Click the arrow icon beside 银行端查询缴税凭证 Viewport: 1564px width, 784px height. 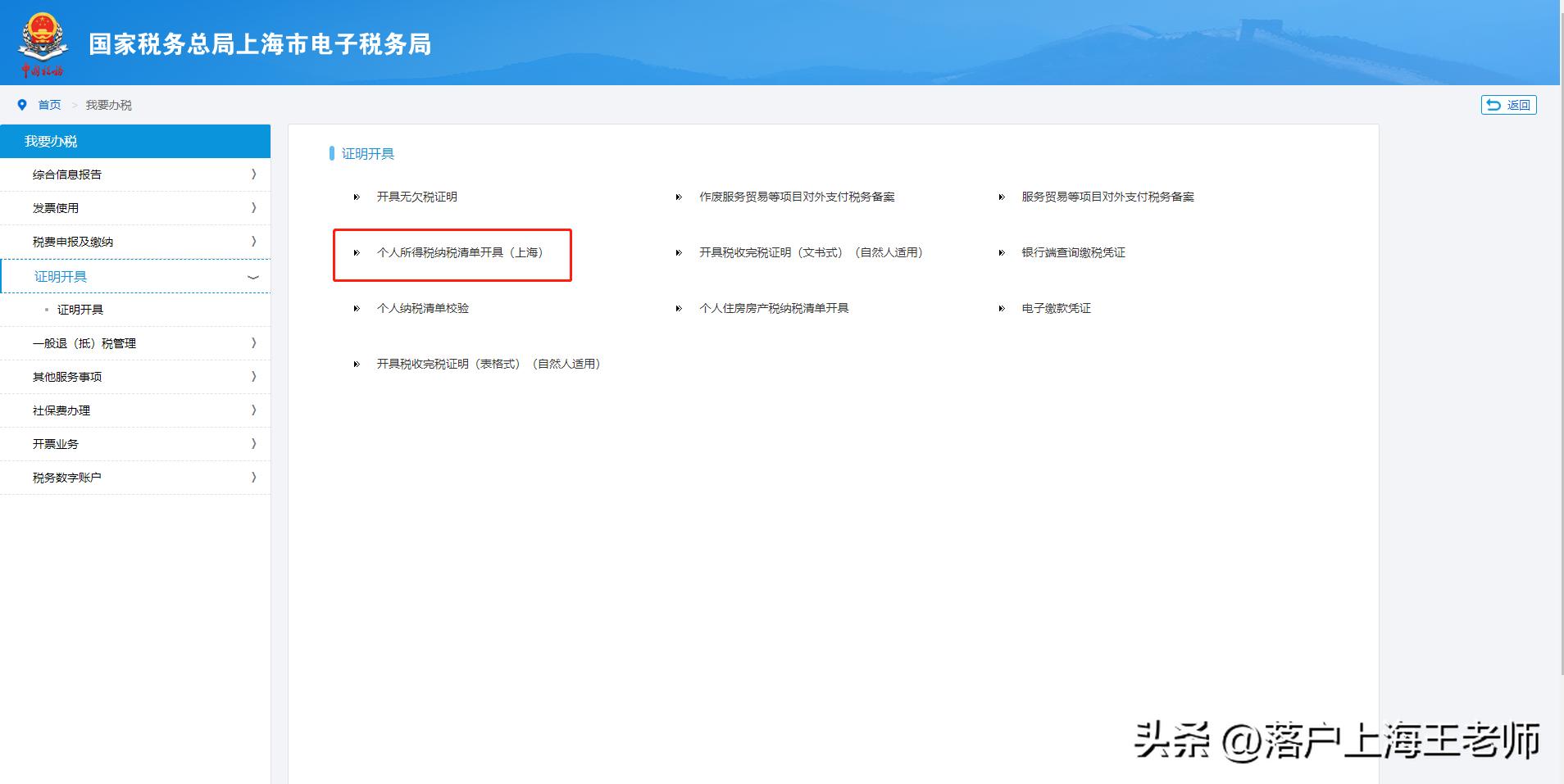pos(1002,252)
